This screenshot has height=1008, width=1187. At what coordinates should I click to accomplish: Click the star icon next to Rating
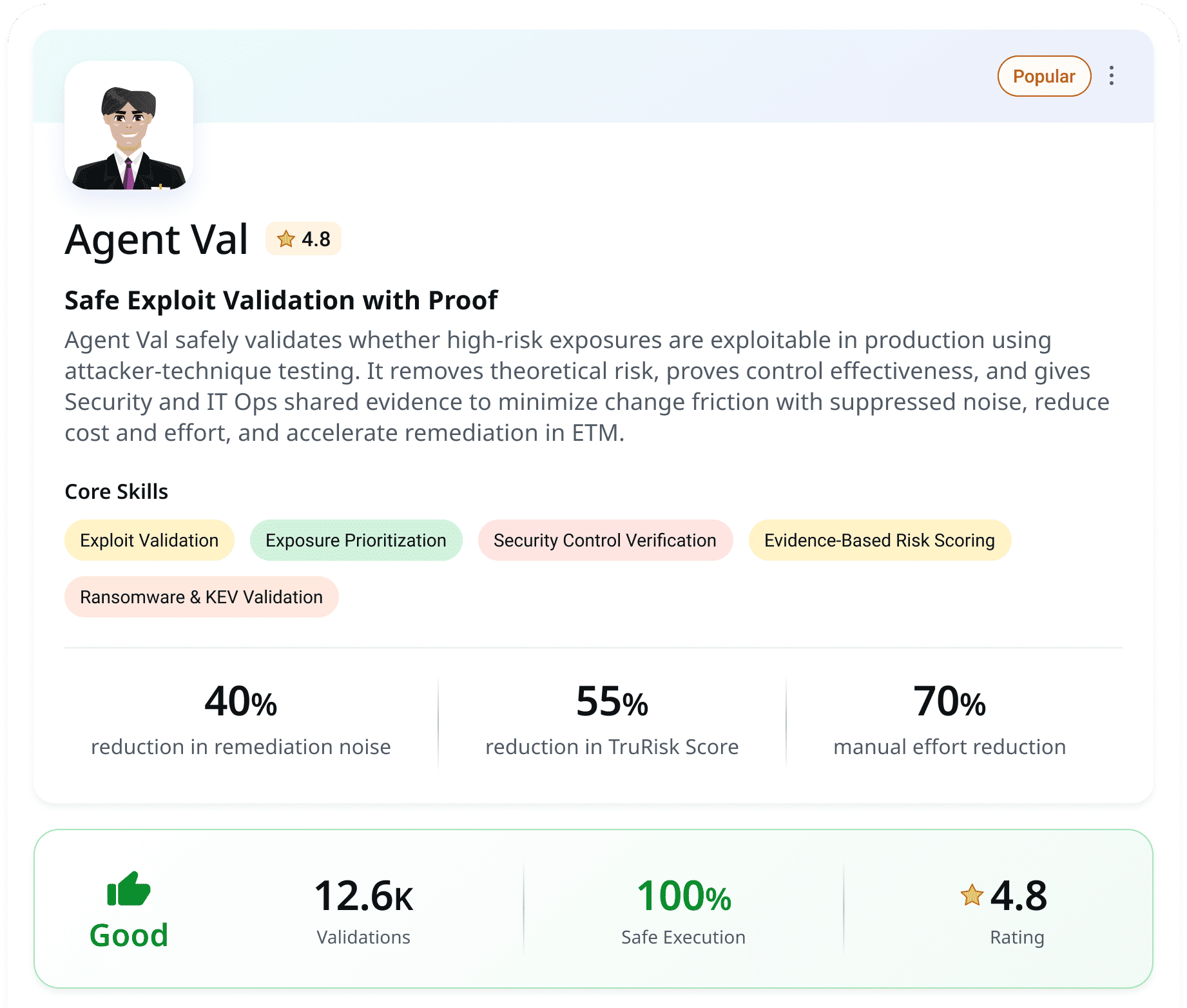tap(971, 895)
